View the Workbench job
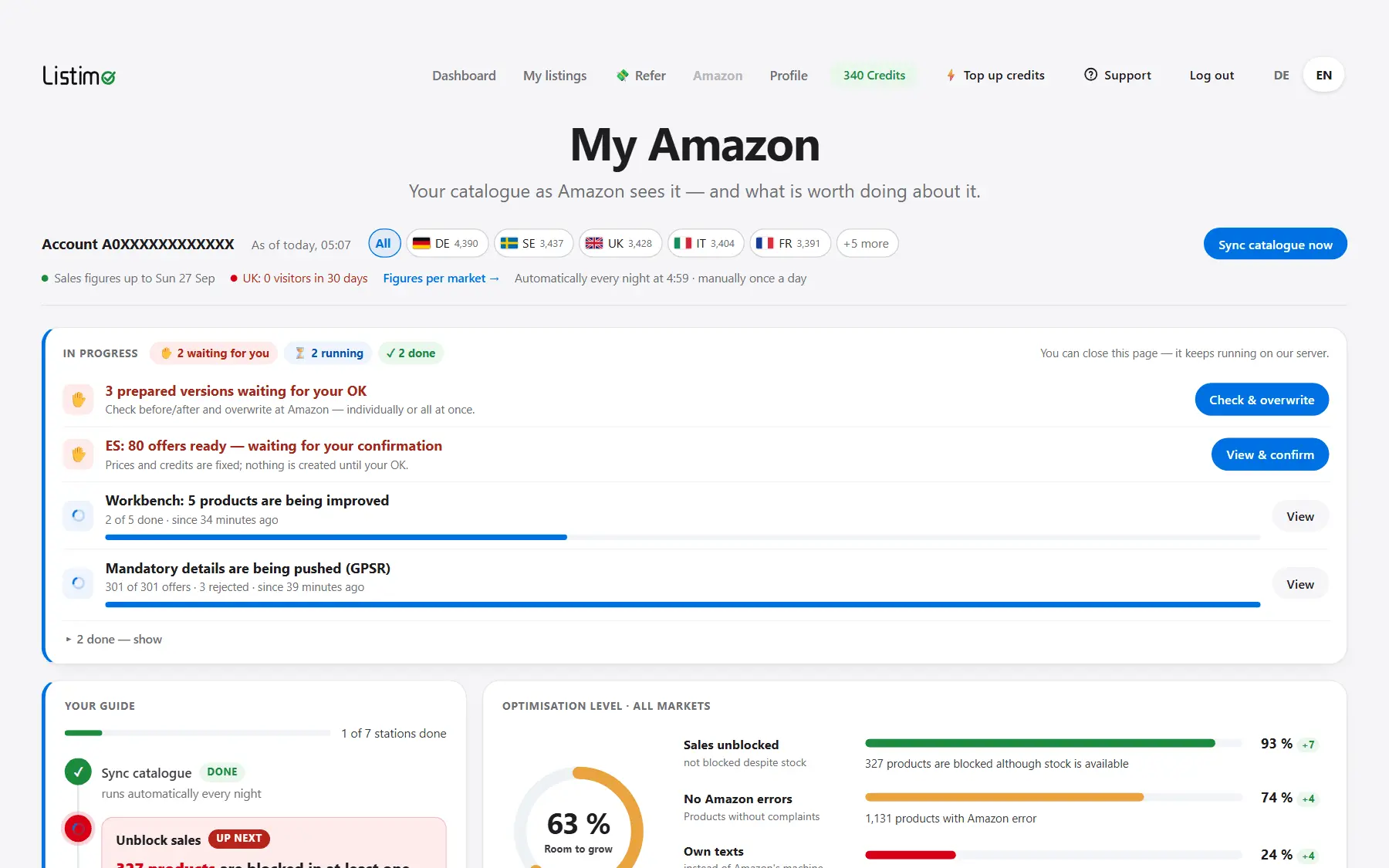The width and height of the screenshot is (1389, 868). [x=1299, y=517]
